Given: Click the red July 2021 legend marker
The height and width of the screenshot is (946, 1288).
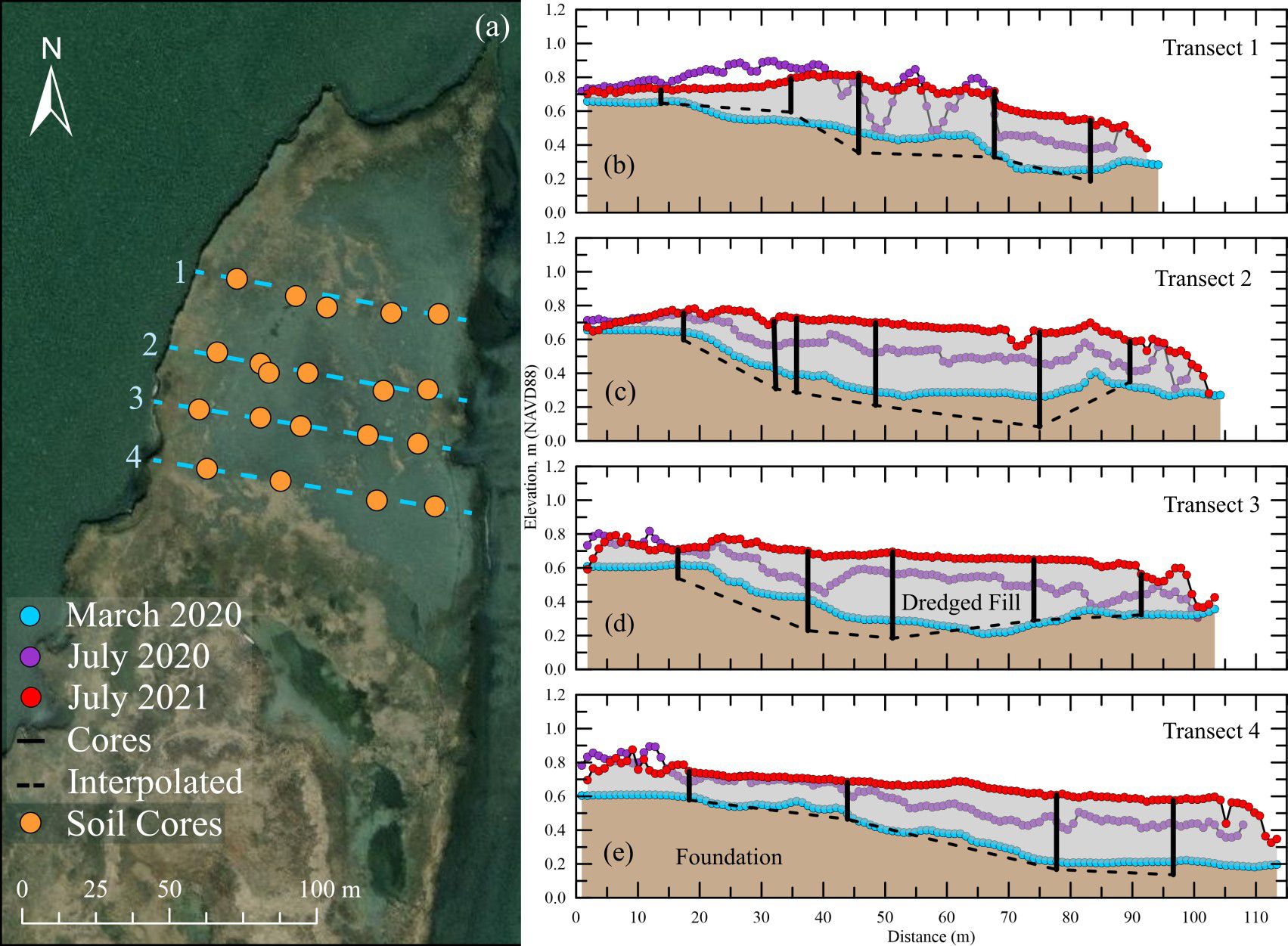Looking at the screenshot, I should tap(31, 697).
